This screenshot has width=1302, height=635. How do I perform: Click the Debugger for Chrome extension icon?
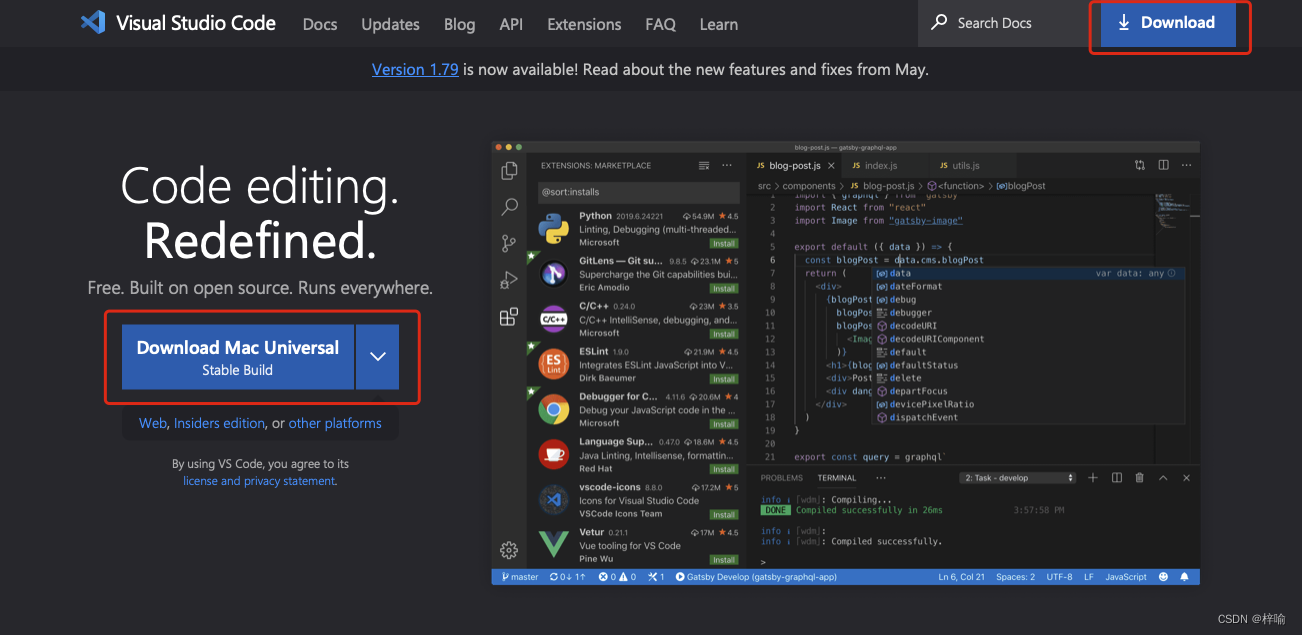point(554,408)
